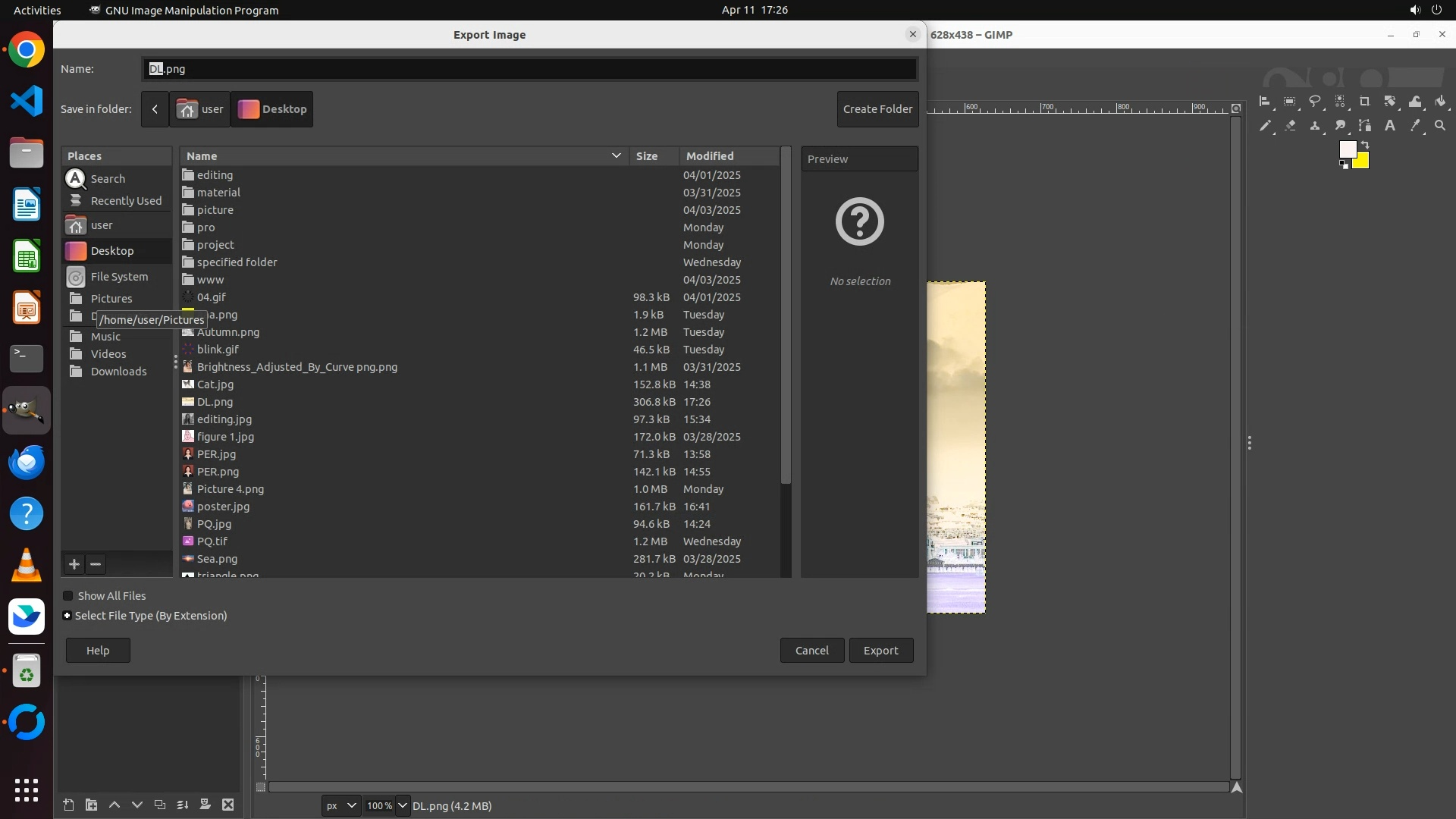Select the Bucket Fill tool
The image size is (1456, 819).
(x=1440, y=102)
